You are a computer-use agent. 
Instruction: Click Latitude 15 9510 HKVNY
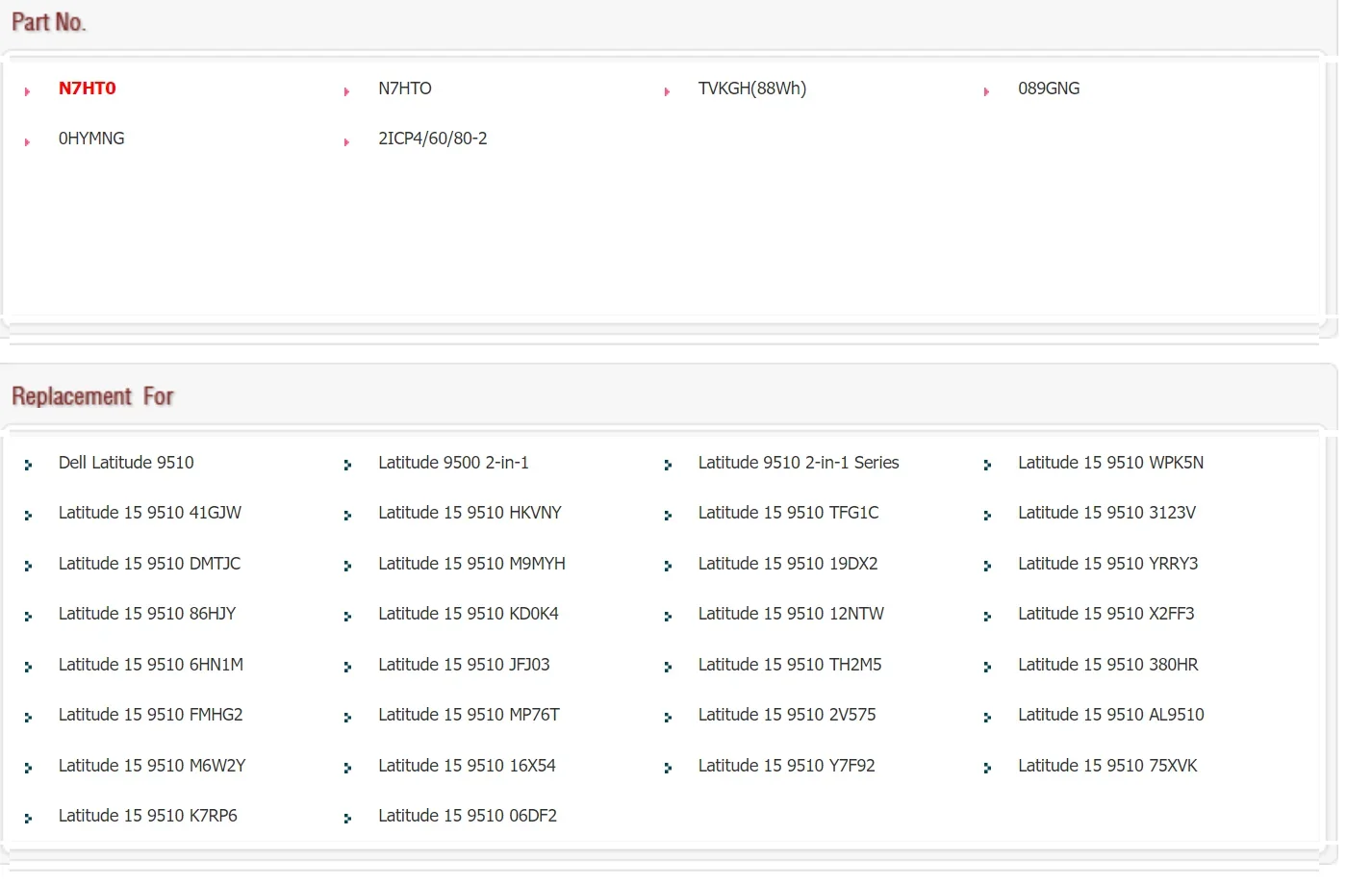(470, 513)
